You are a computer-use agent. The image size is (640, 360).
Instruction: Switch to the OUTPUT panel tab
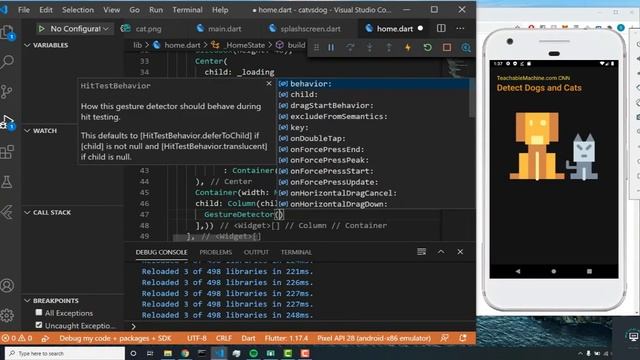[256, 252]
